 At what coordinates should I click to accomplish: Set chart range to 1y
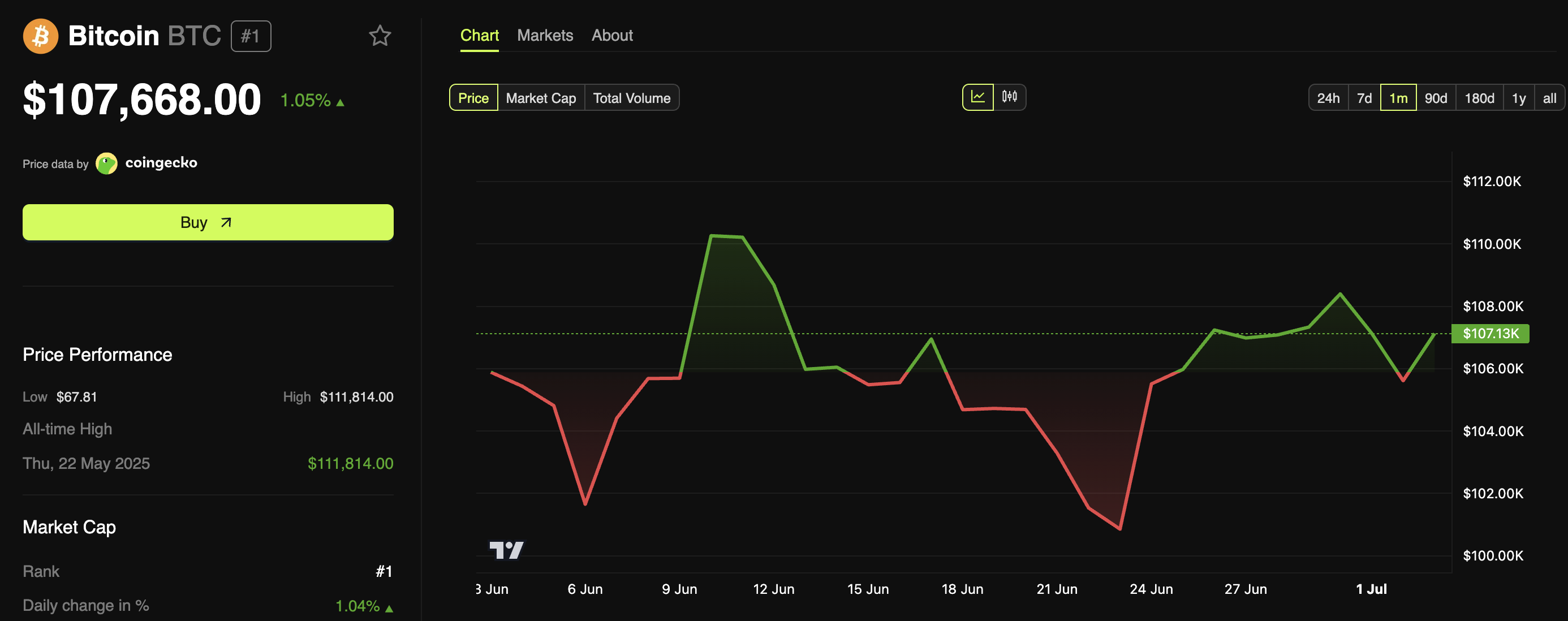1518,98
